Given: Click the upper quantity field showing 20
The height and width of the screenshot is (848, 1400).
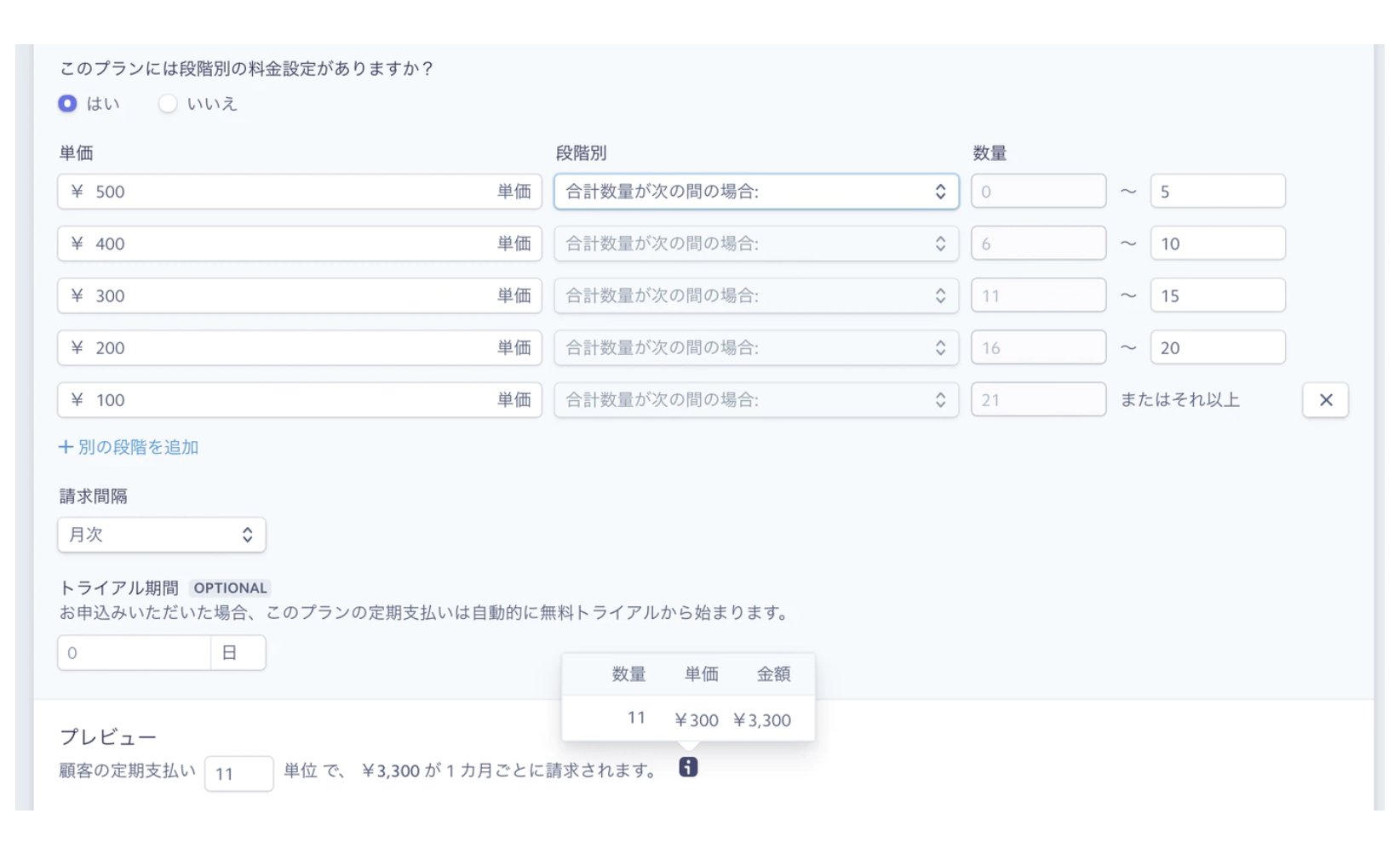Looking at the screenshot, I should (x=1218, y=347).
